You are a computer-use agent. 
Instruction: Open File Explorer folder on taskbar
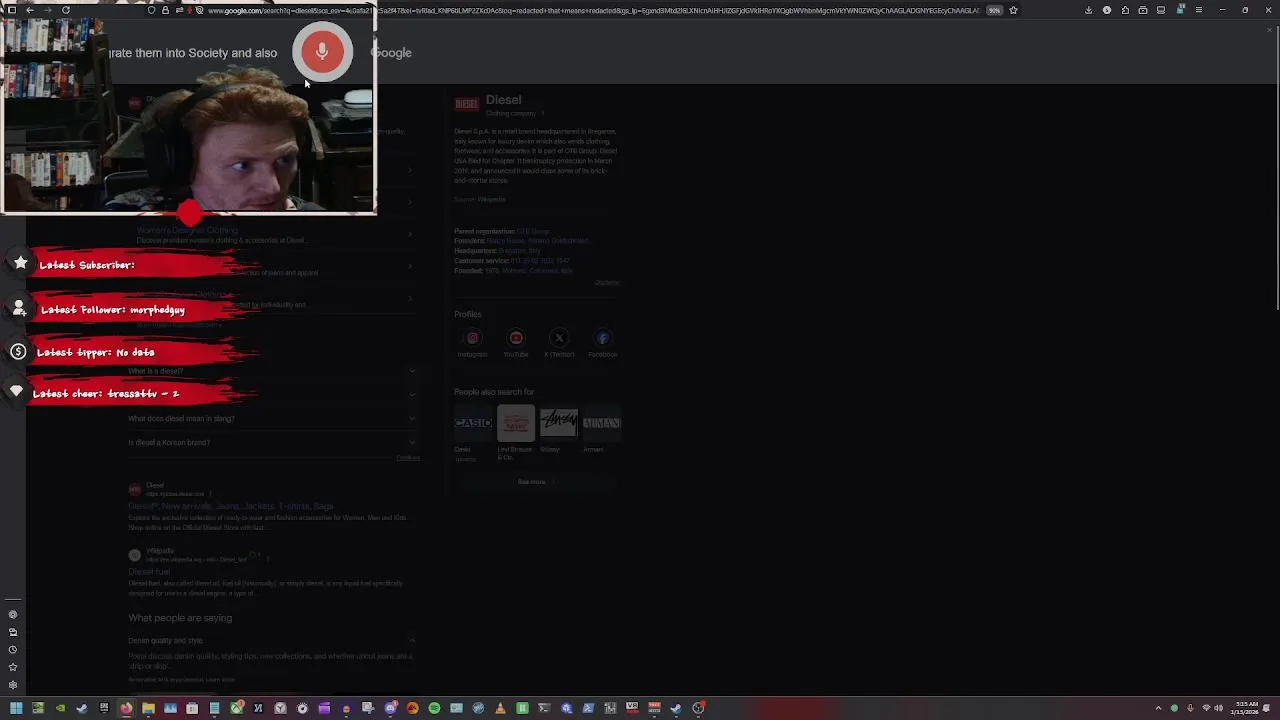click(148, 708)
